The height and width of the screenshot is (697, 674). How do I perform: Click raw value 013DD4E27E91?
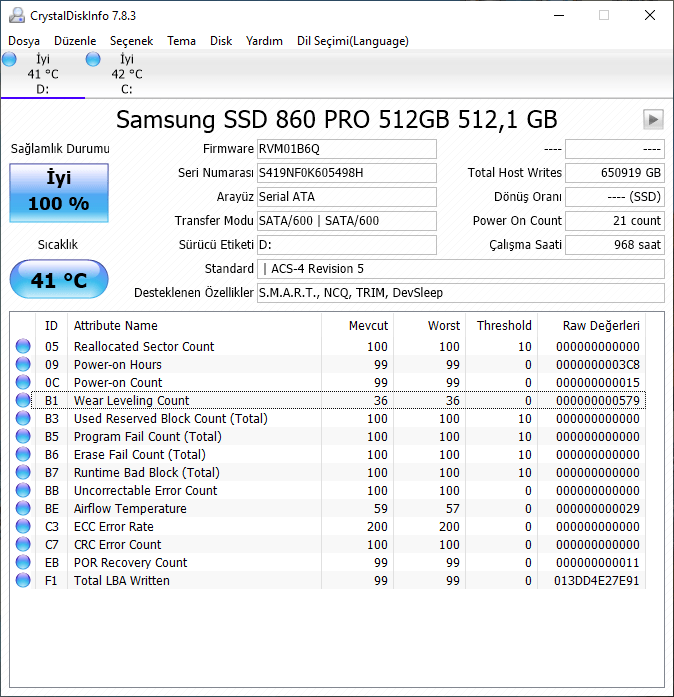tap(597, 581)
